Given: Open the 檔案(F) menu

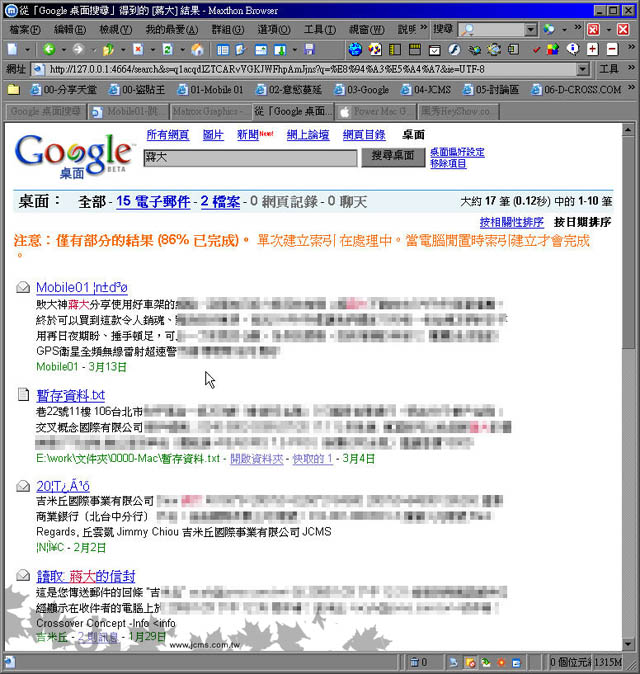Looking at the screenshot, I should point(25,30).
